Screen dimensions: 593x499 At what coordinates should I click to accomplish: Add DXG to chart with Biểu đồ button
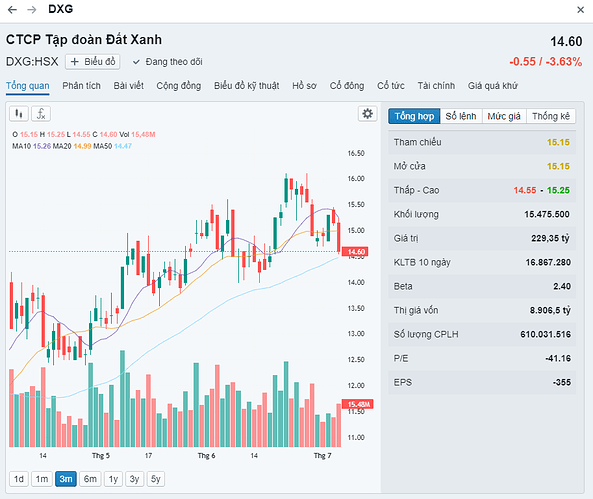click(93, 62)
